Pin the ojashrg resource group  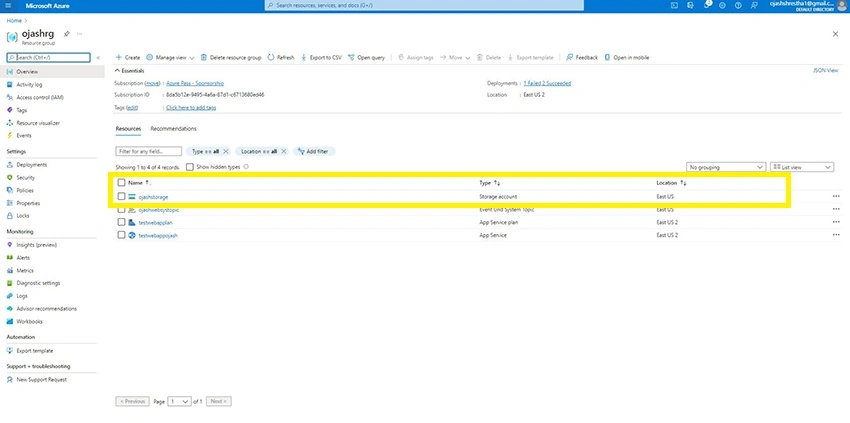(x=66, y=34)
